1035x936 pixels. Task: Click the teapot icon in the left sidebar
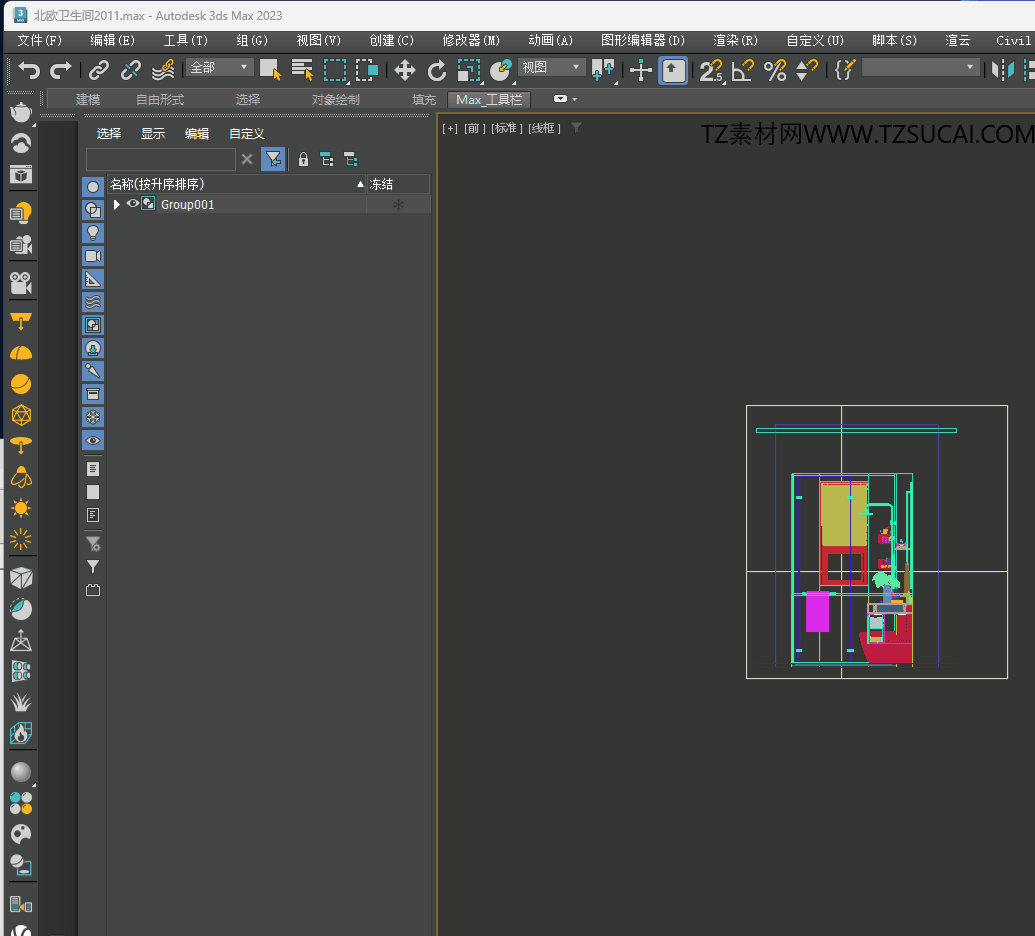(20, 112)
